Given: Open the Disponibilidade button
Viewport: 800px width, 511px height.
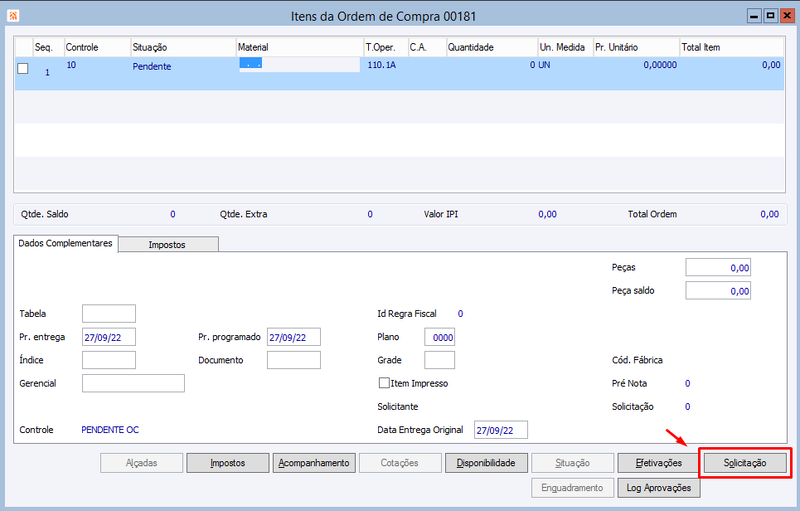Looking at the screenshot, I should 486,463.
